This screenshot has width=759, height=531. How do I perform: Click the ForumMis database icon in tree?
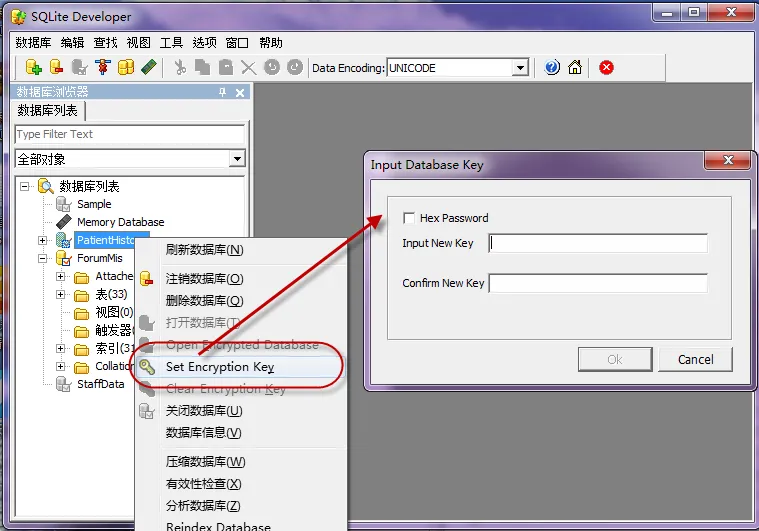64,258
